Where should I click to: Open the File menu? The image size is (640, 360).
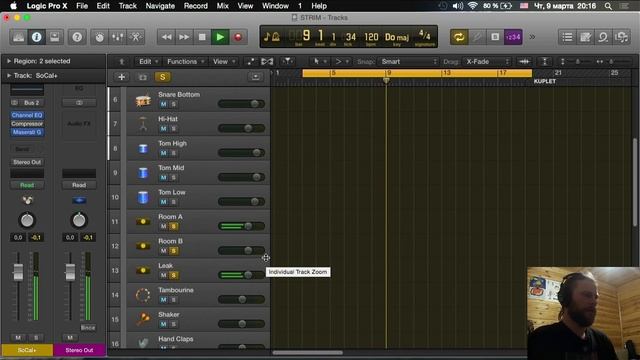click(82, 6)
